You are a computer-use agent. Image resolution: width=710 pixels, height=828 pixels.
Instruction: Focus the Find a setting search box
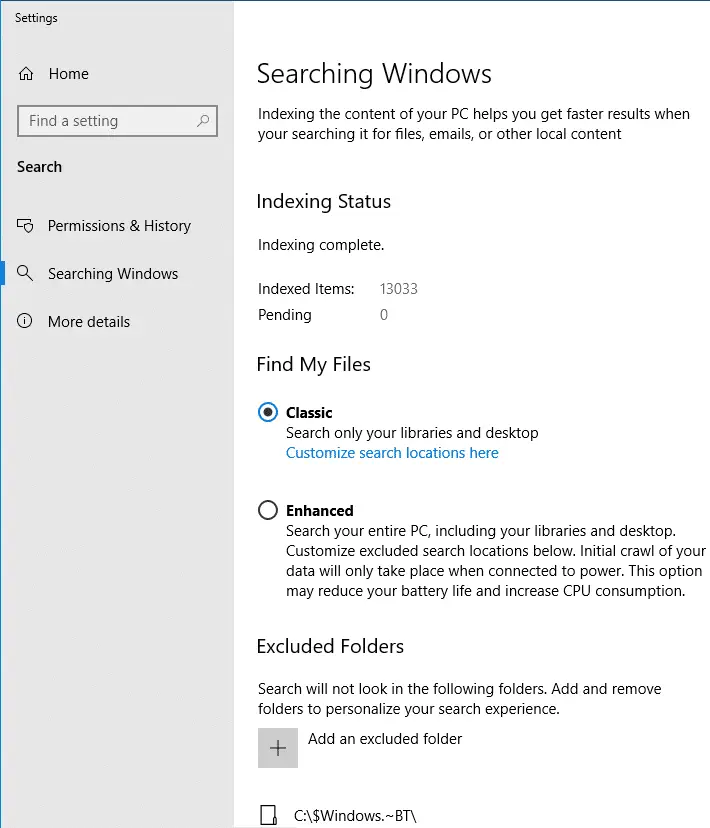coord(117,121)
